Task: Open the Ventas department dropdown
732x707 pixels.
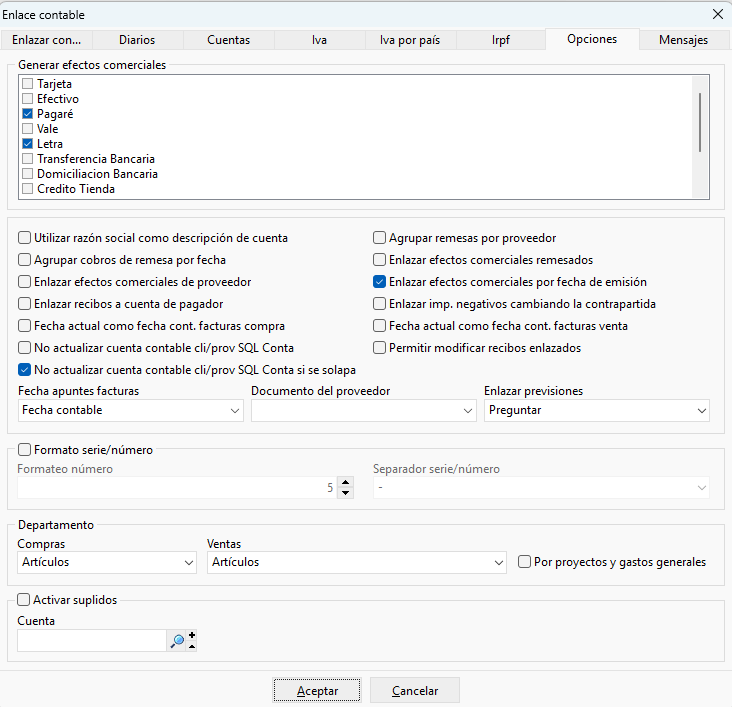Action: pos(357,562)
